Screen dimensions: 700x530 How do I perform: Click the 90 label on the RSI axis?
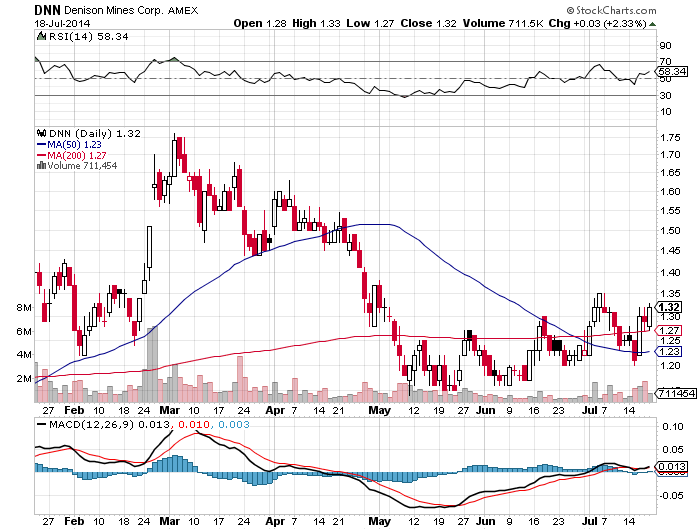[x=665, y=46]
